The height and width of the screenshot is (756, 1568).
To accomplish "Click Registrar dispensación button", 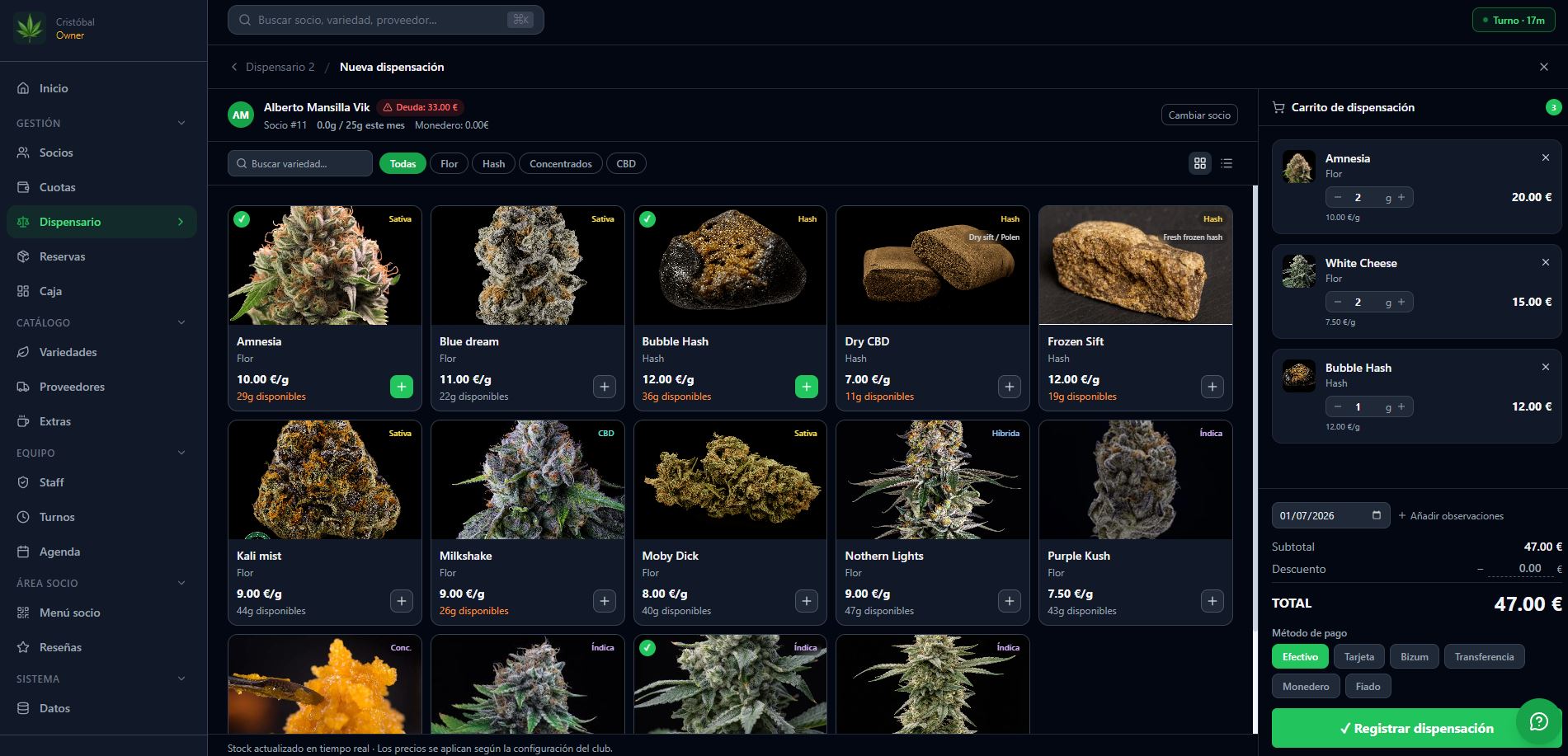I will point(1415,728).
